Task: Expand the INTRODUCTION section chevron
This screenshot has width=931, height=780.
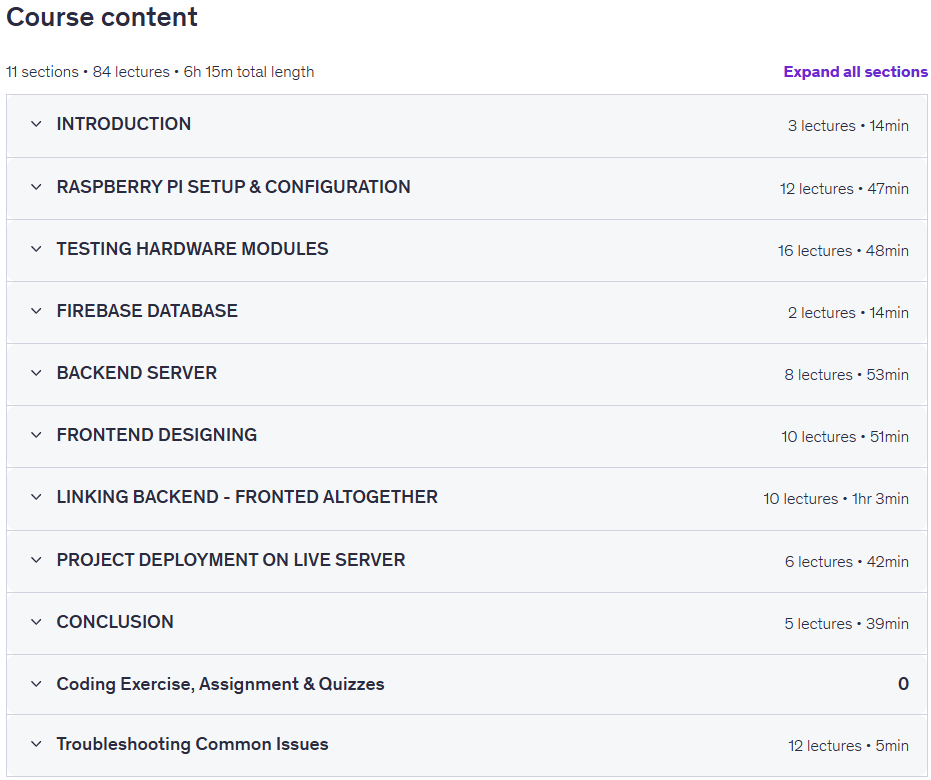Action: (36, 124)
